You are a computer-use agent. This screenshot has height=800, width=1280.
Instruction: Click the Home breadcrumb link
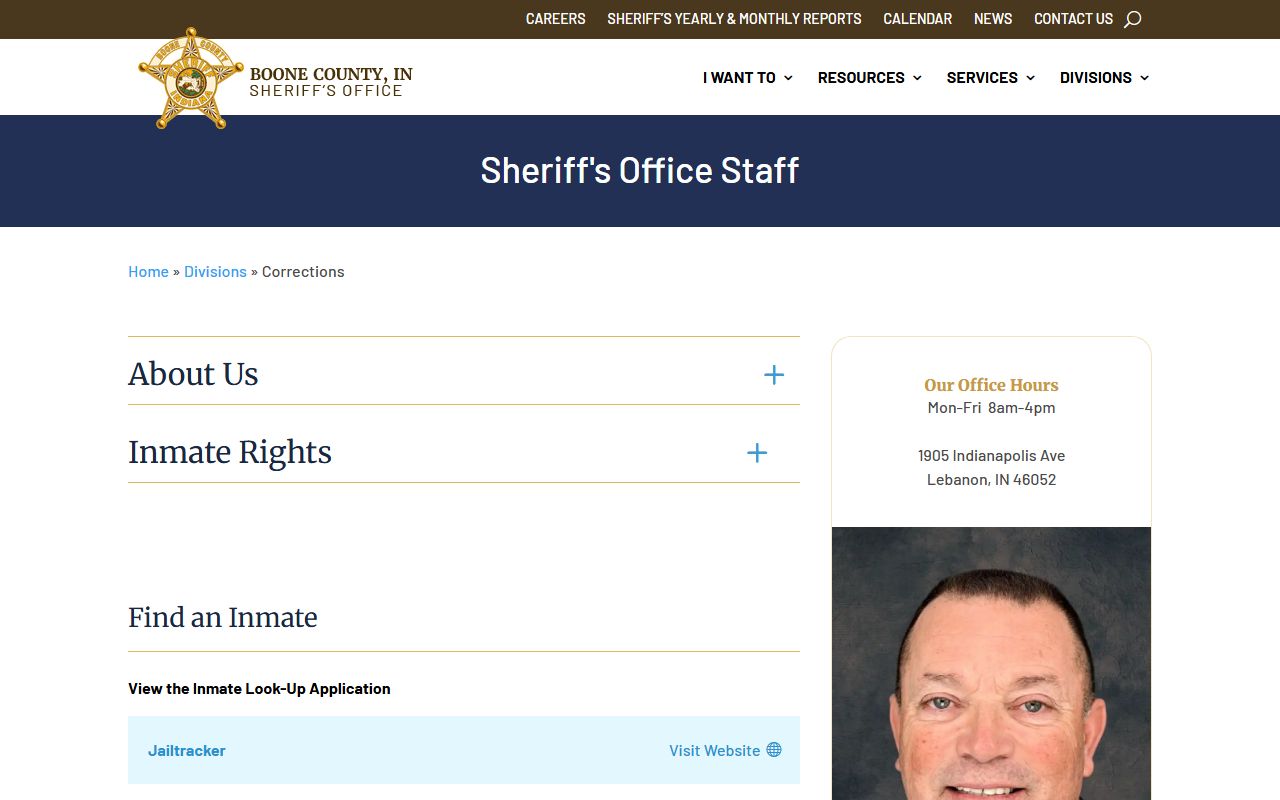tap(148, 271)
